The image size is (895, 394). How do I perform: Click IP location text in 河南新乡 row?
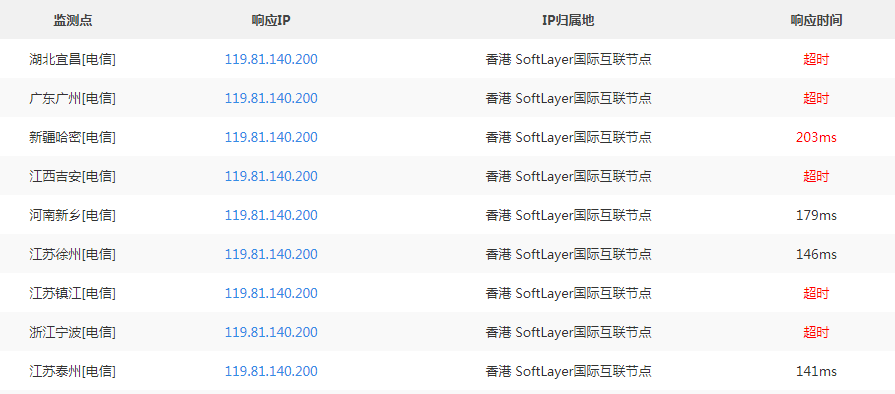click(x=569, y=215)
